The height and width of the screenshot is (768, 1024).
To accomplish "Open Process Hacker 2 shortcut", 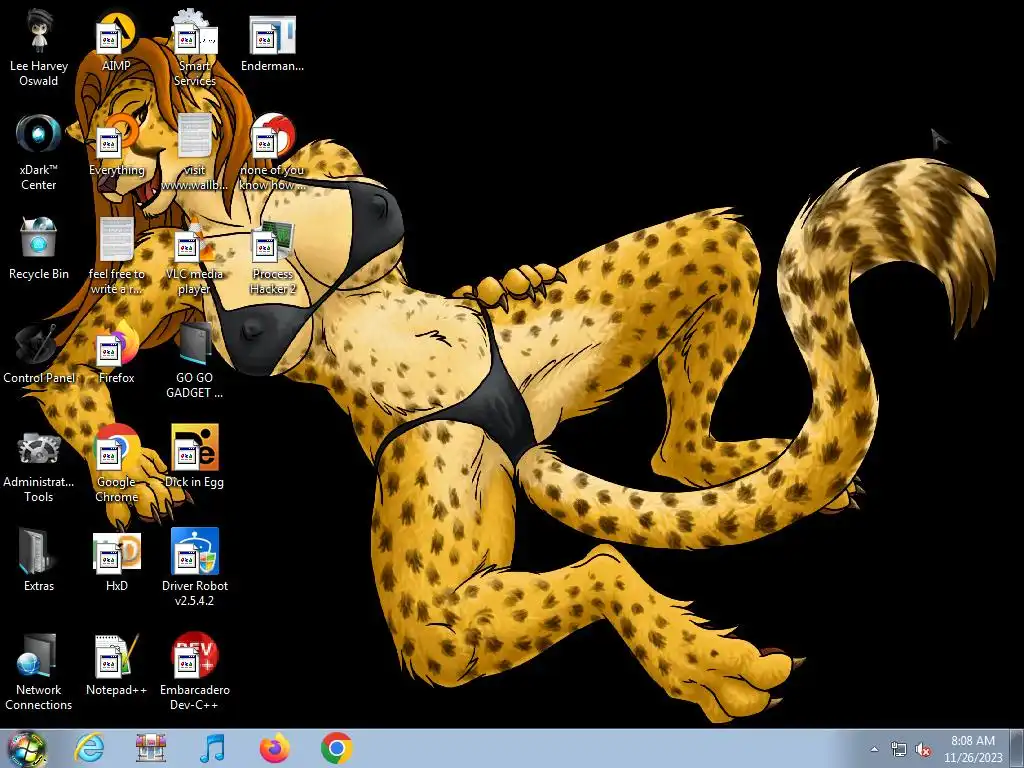I will [272, 256].
